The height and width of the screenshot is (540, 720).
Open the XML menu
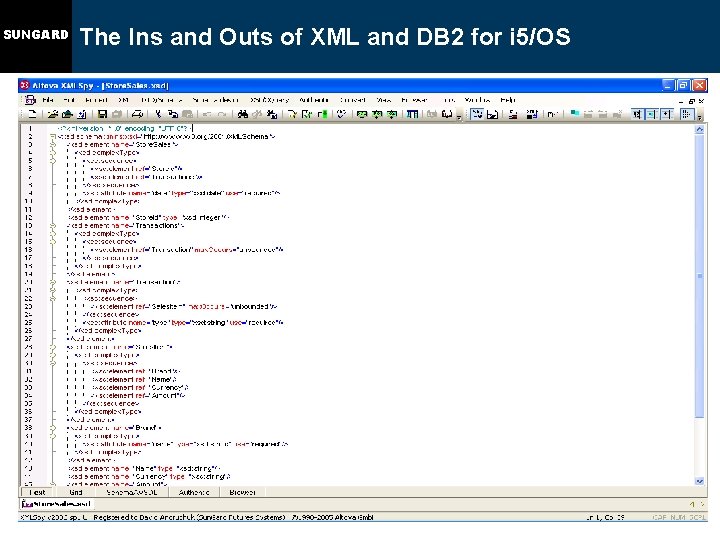click(124, 100)
